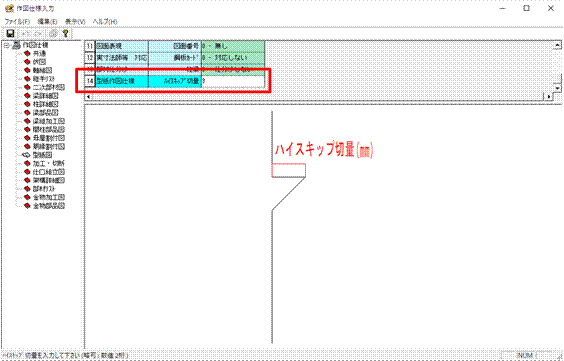Viewport: 564px width, 361px height.
Task: Open the 表示(V) menu
Action: (x=75, y=22)
